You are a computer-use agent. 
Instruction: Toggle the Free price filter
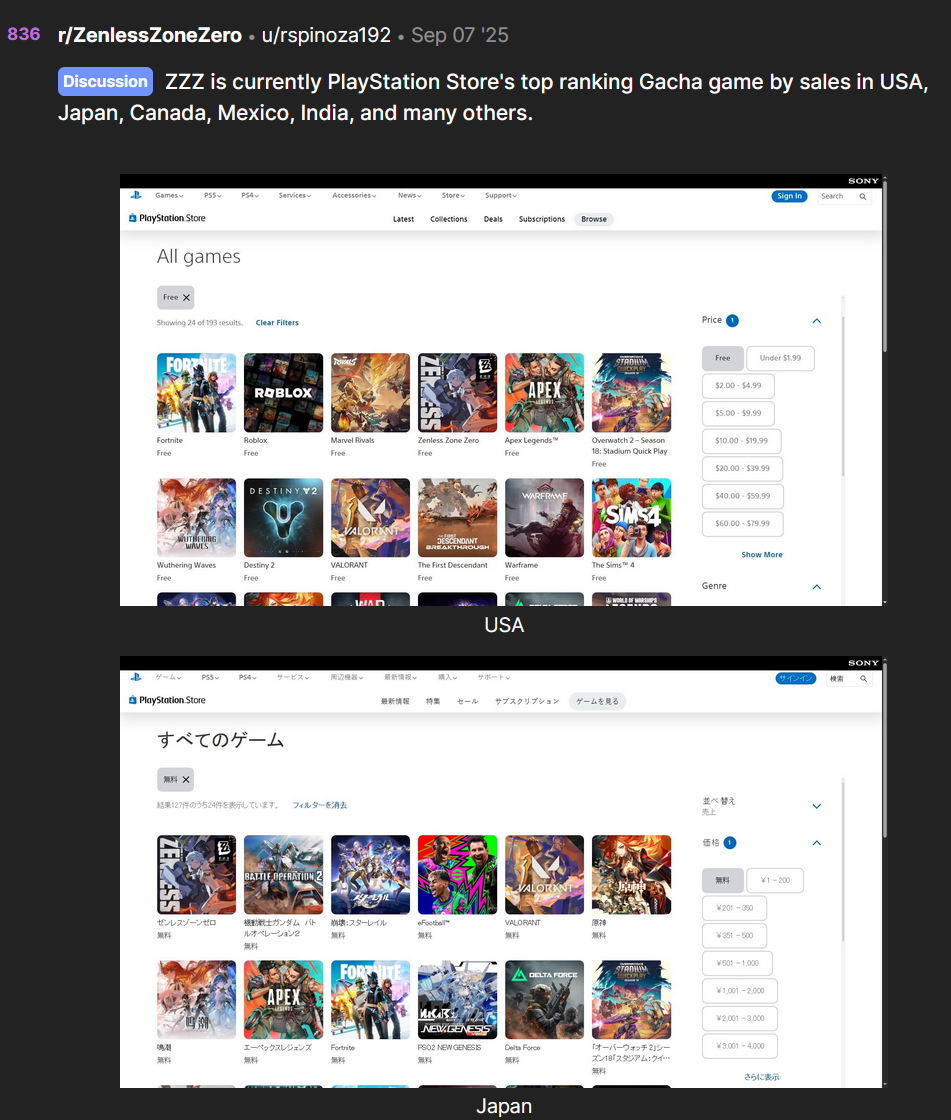(723, 358)
